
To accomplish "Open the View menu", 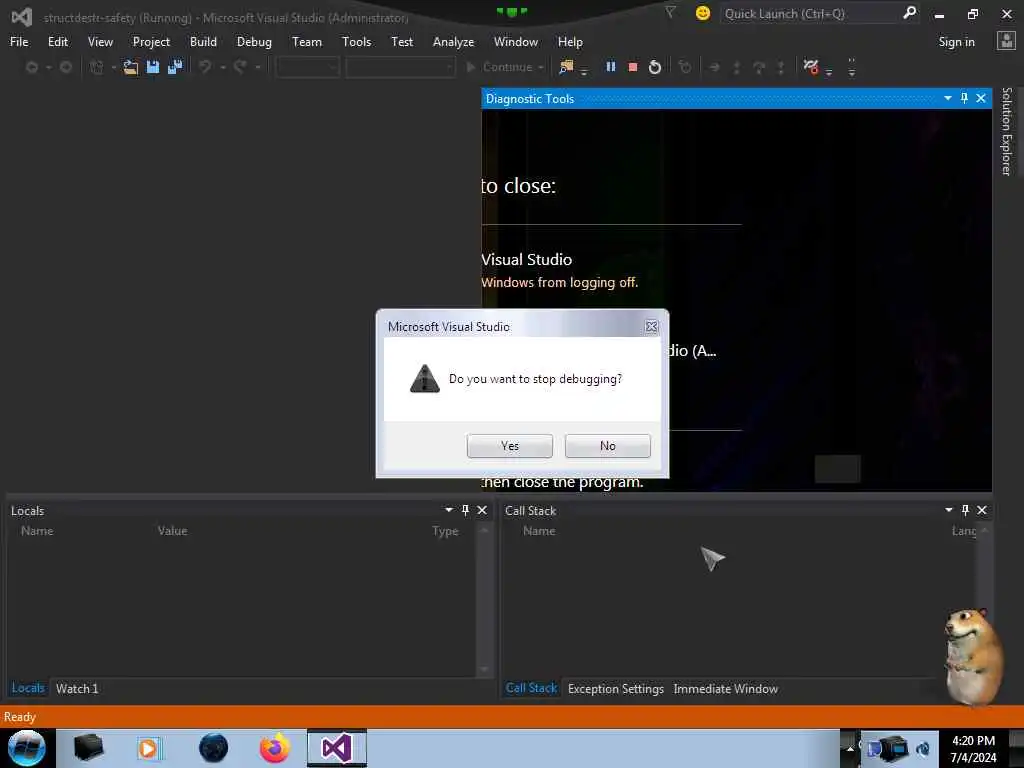I will click(x=100, y=42).
